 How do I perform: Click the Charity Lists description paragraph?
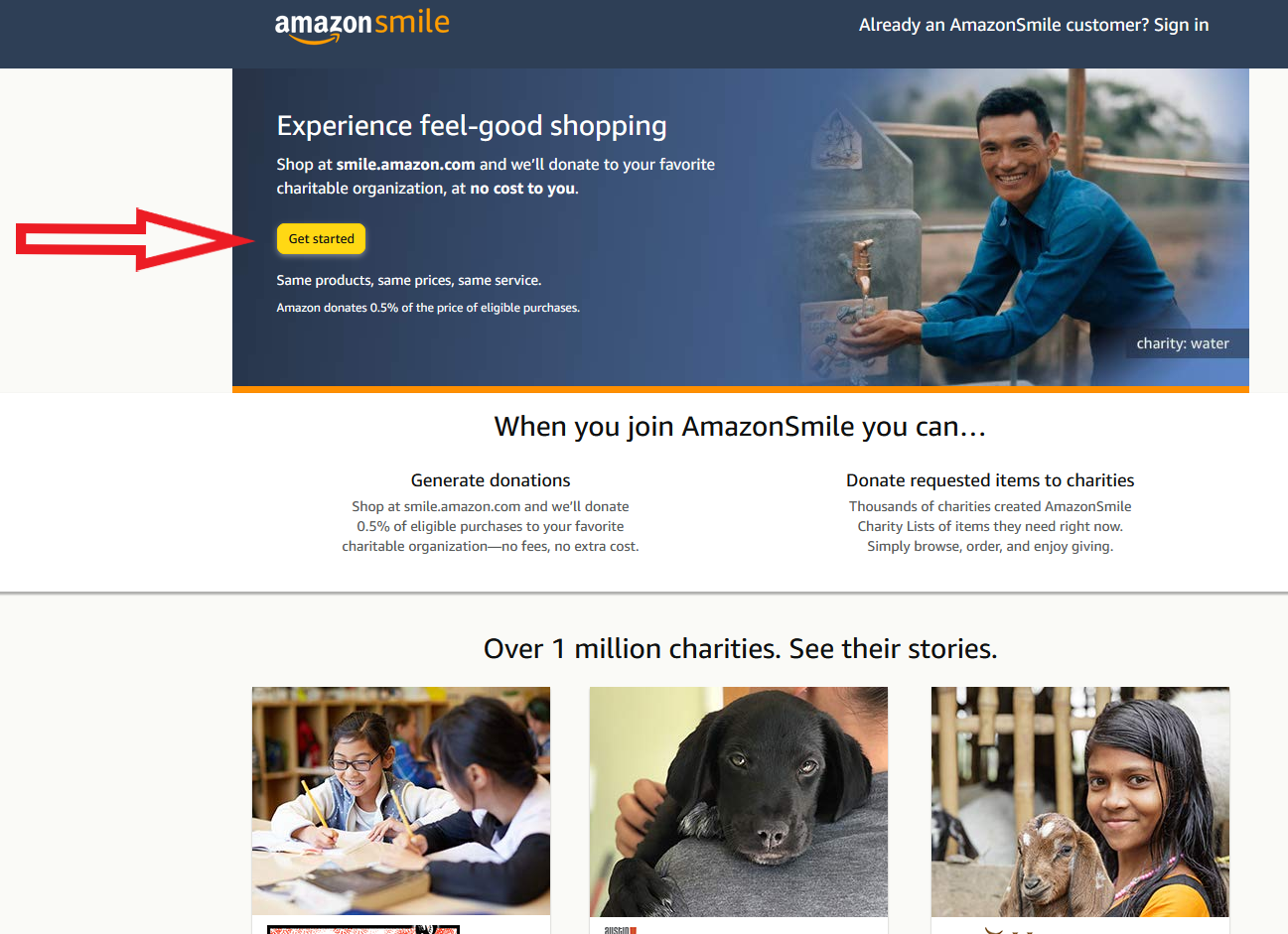pos(990,526)
